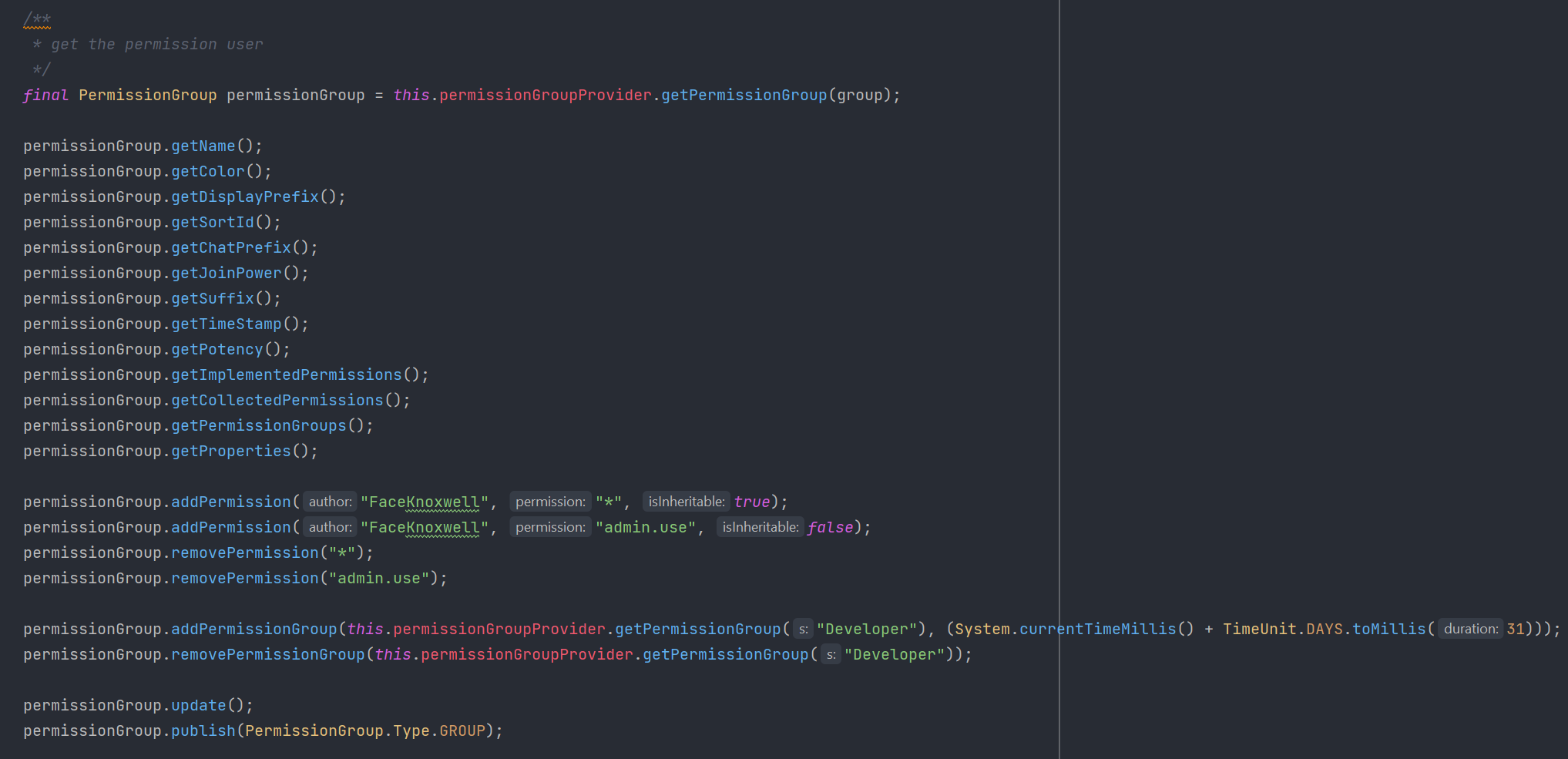Click "Developer" string in removePermissionGroup line
1568x759 pixels.
tap(895, 654)
